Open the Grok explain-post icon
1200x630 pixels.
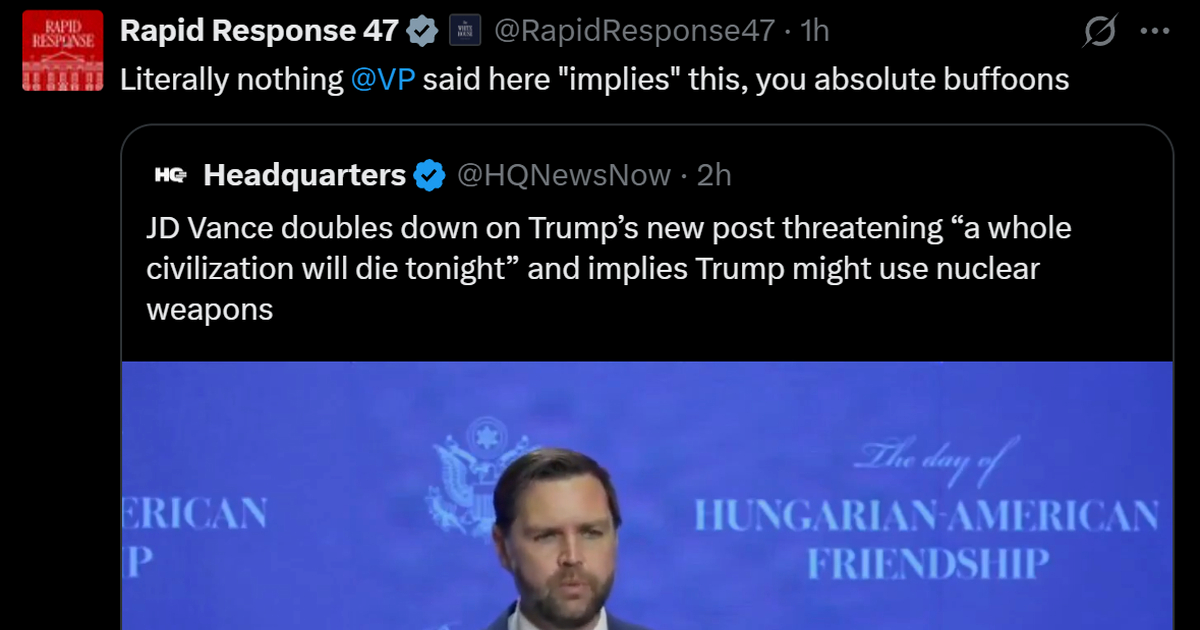point(1099,33)
